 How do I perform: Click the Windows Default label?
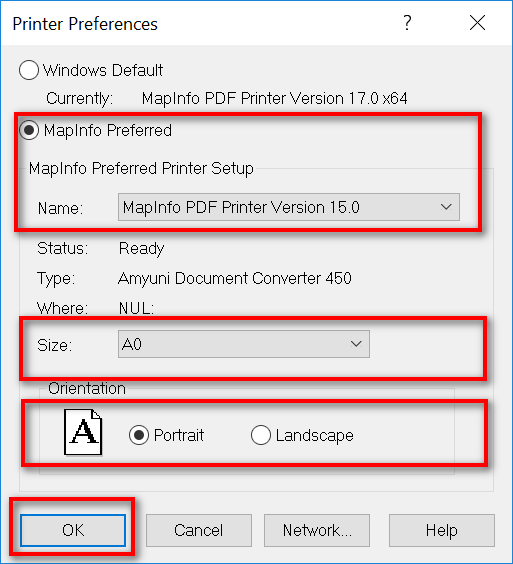103,70
